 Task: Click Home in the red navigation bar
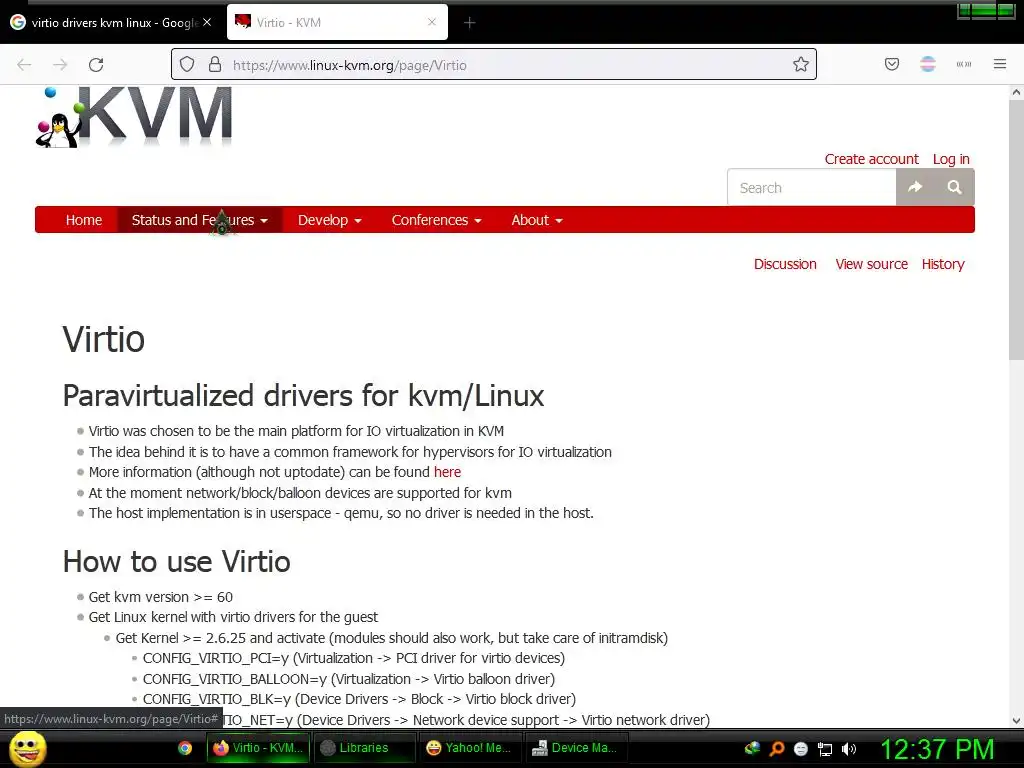click(x=84, y=220)
